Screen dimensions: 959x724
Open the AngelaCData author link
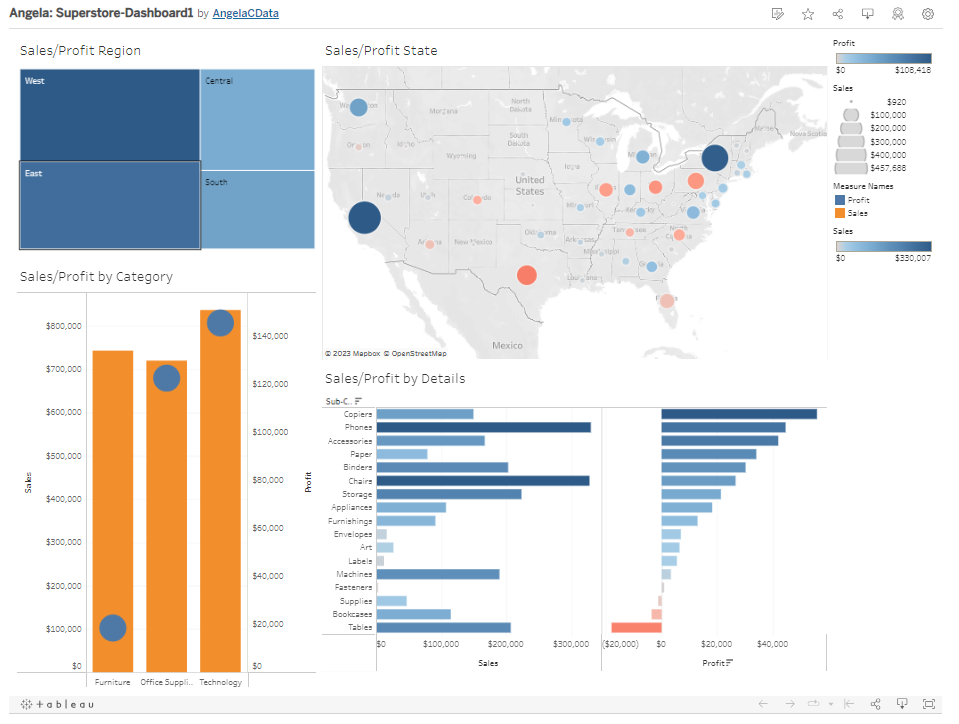pyautogui.click(x=245, y=14)
